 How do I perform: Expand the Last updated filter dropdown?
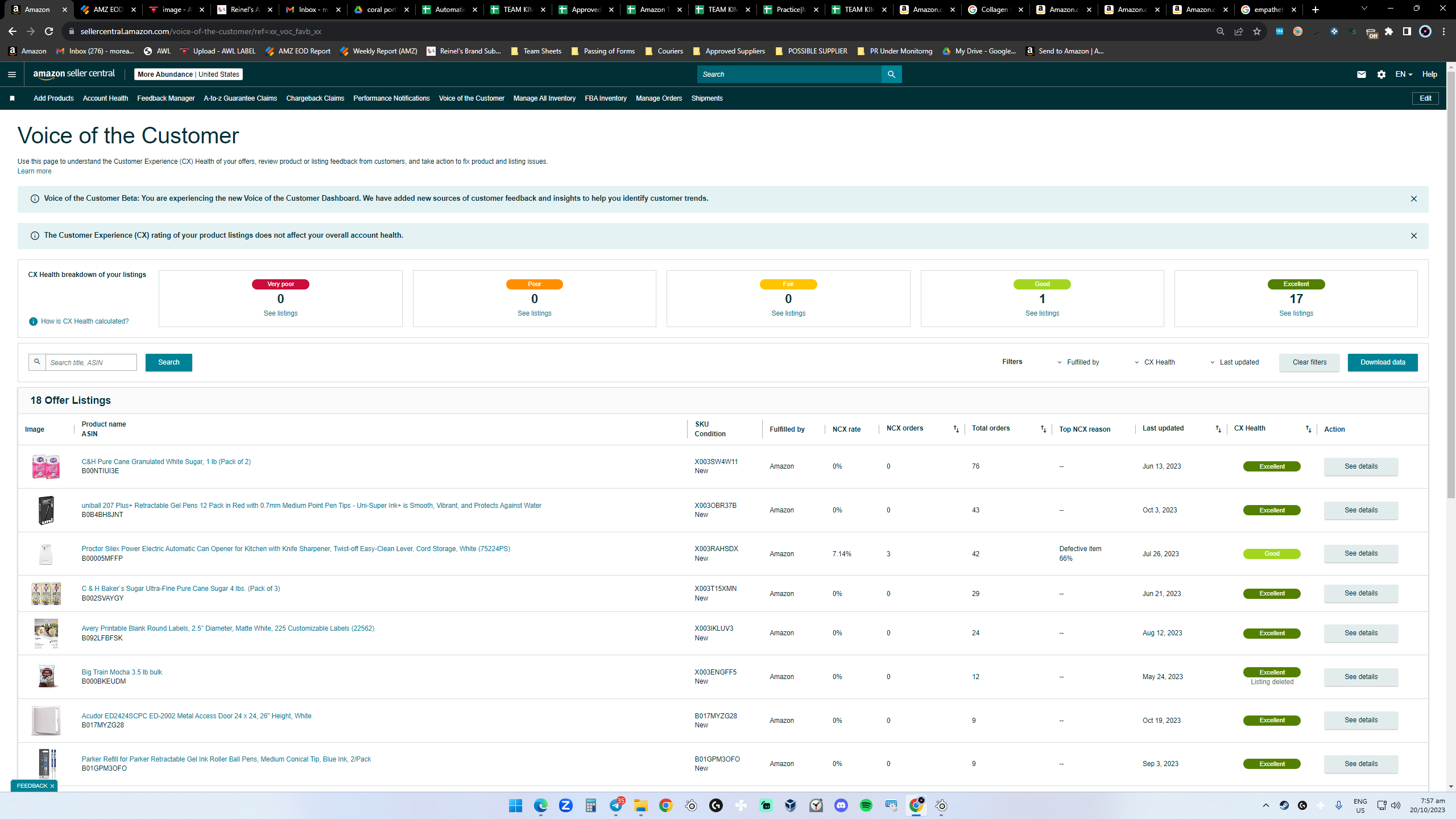coord(1234,362)
